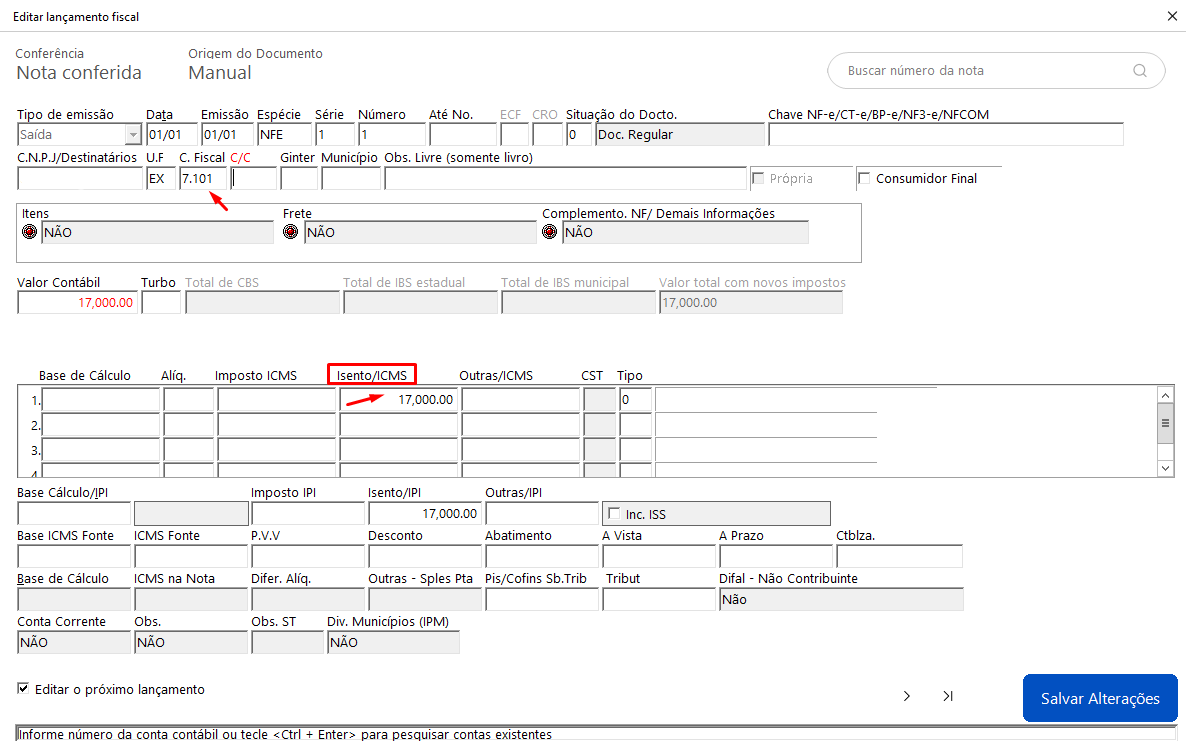
Task: Select the Espécie field with NFE
Action: point(284,135)
